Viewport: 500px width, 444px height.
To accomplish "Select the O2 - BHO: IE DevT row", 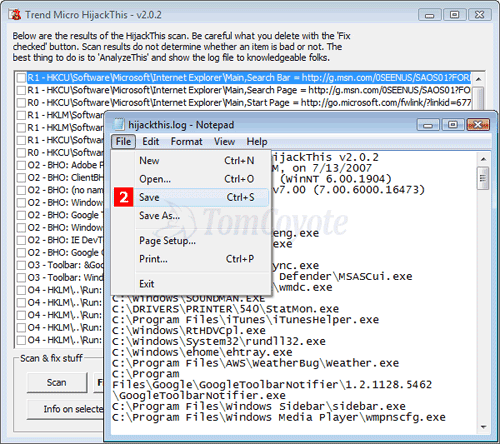I will click(65, 240).
